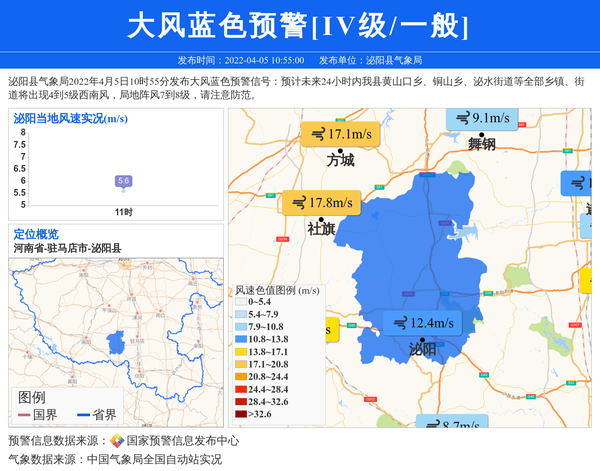Click the >32.6 dark red legend swatch
Viewport: 600px width, 471px height.
click(241, 414)
